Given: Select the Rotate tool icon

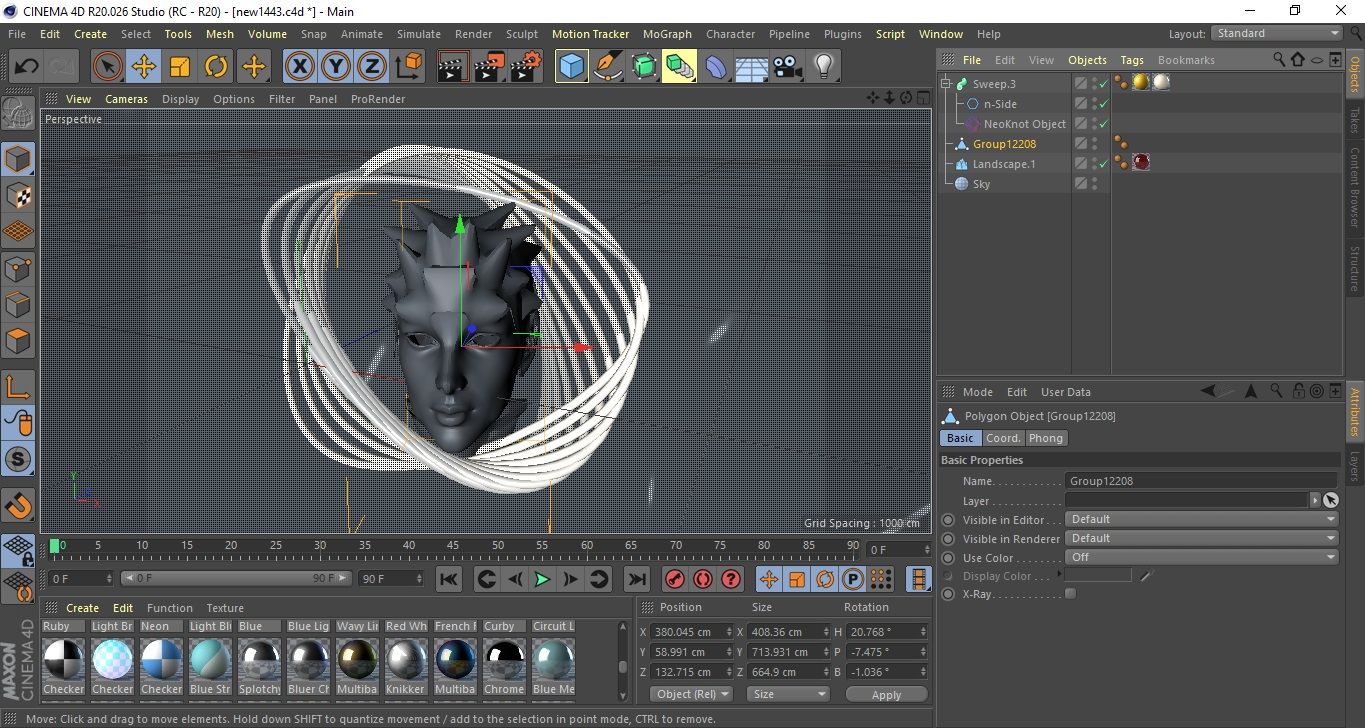Looking at the screenshot, I should (x=216, y=67).
